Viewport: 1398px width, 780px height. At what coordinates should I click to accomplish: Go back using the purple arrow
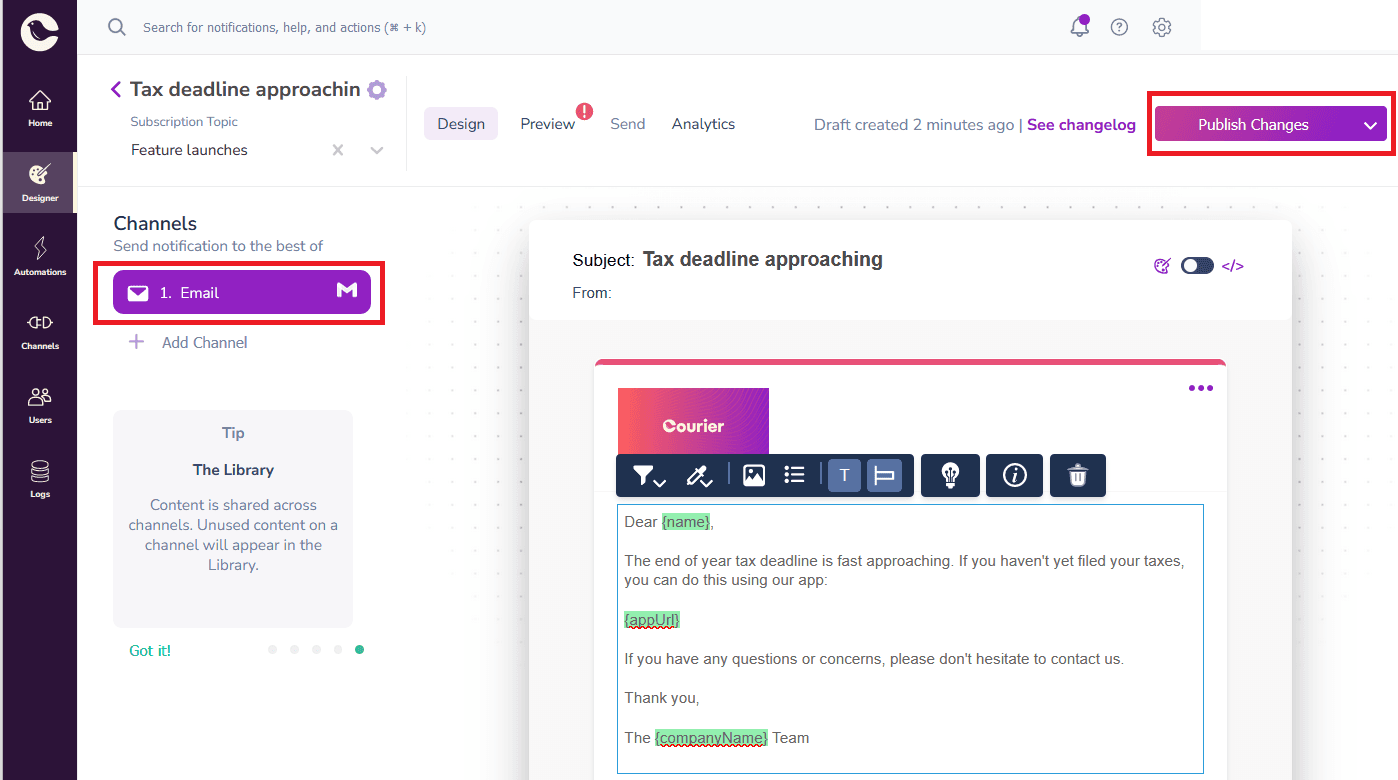tap(116, 89)
